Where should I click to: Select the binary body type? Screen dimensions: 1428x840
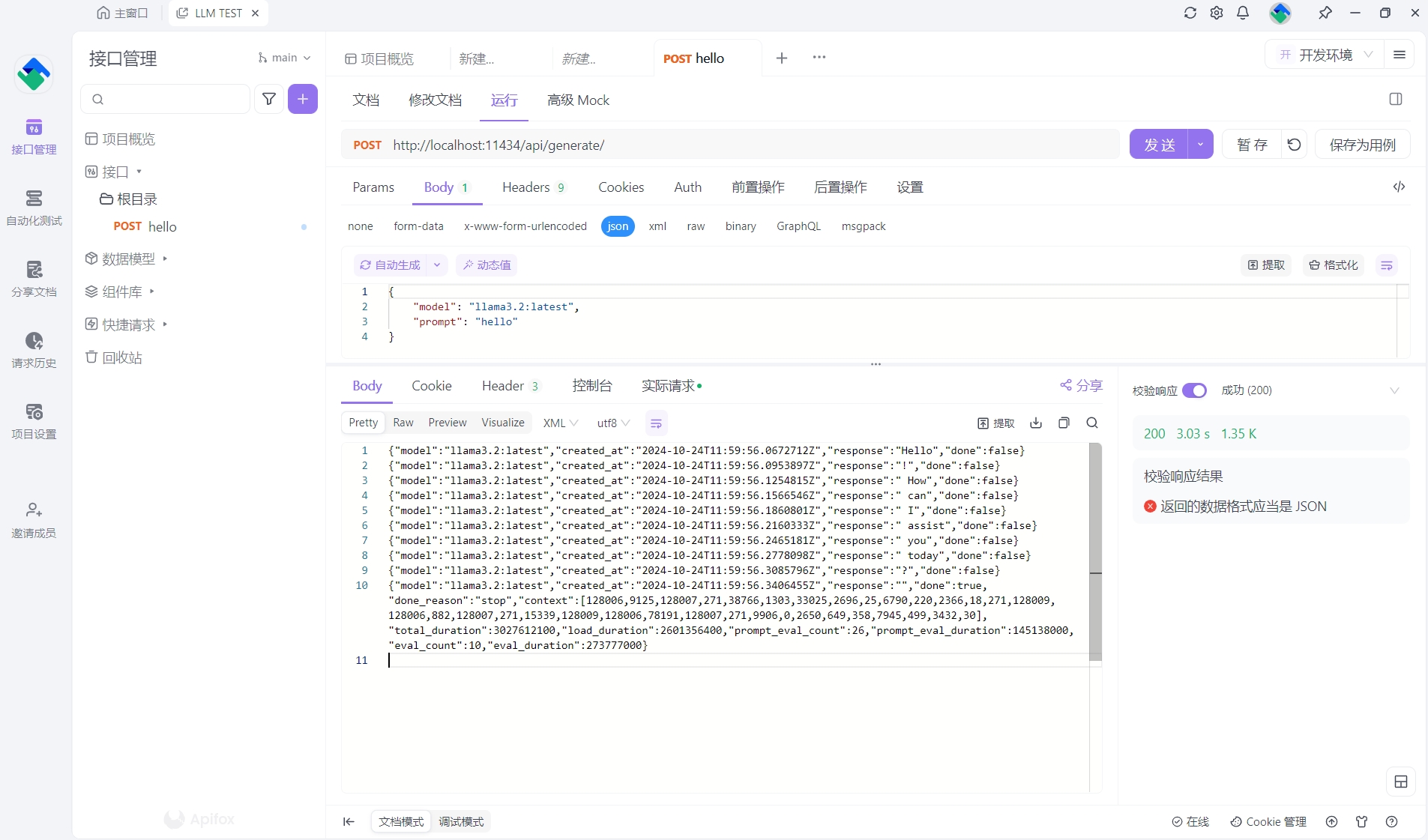click(x=741, y=226)
